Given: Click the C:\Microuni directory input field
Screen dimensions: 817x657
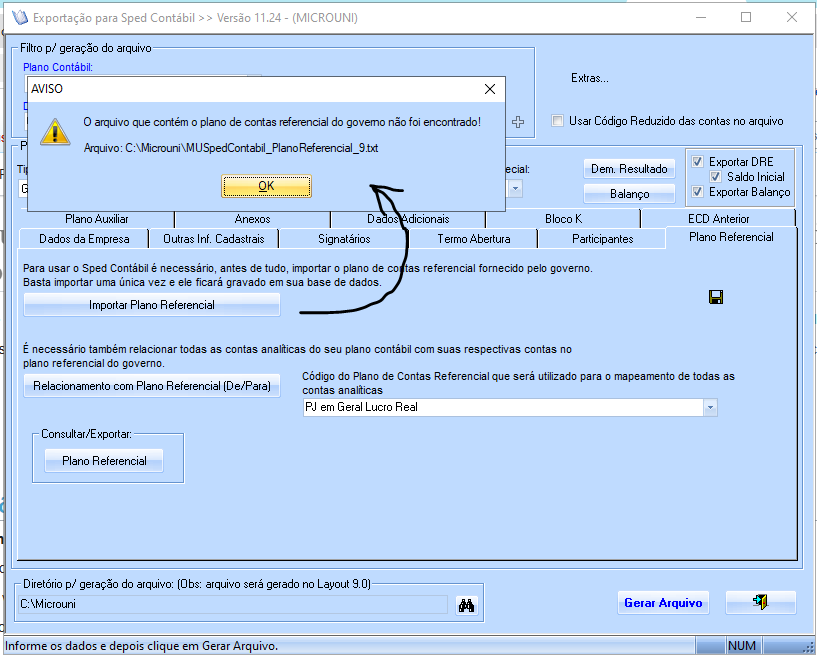Looking at the screenshot, I should 233,604.
